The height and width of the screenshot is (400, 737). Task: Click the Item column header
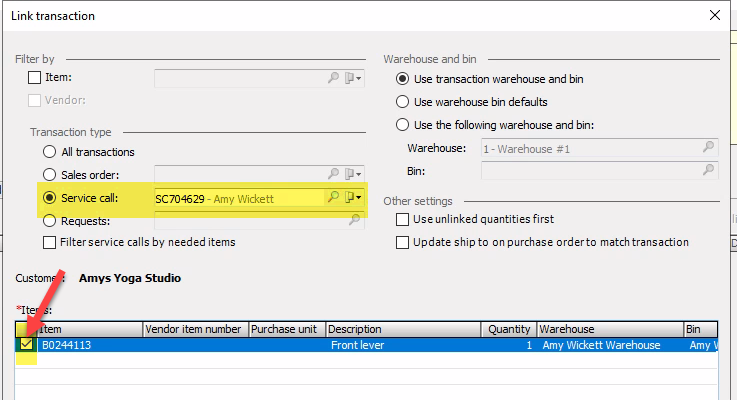pos(89,329)
